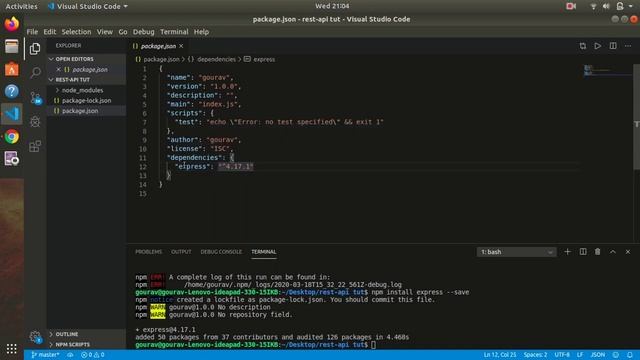Open the Manage gear settings icon
Image resolution: width=640 pixels, height=360 pixels.
pos(35,336)
